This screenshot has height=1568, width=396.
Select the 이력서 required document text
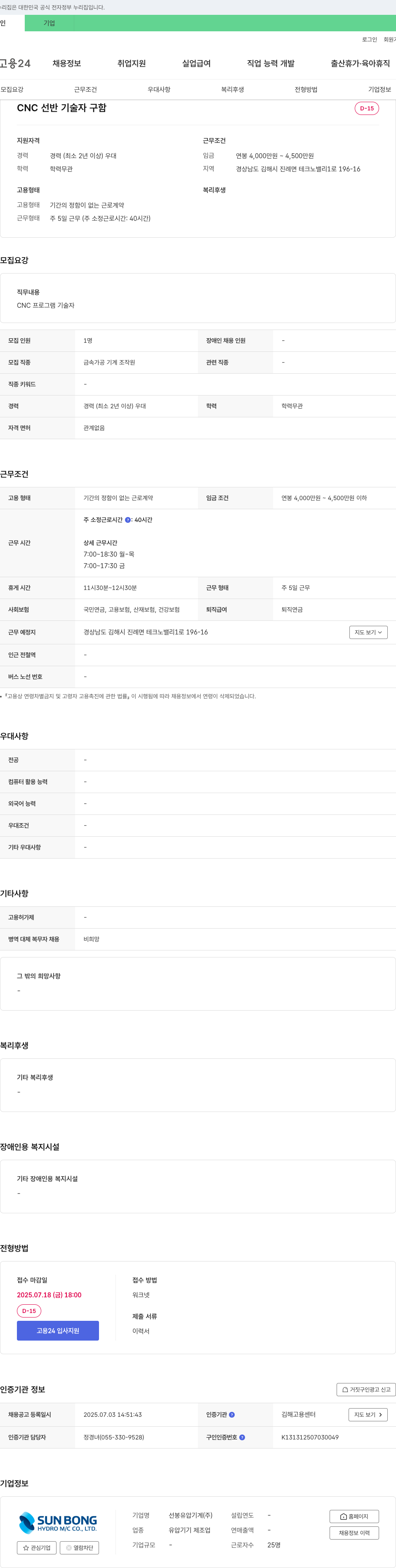[x=141, y=1331]
